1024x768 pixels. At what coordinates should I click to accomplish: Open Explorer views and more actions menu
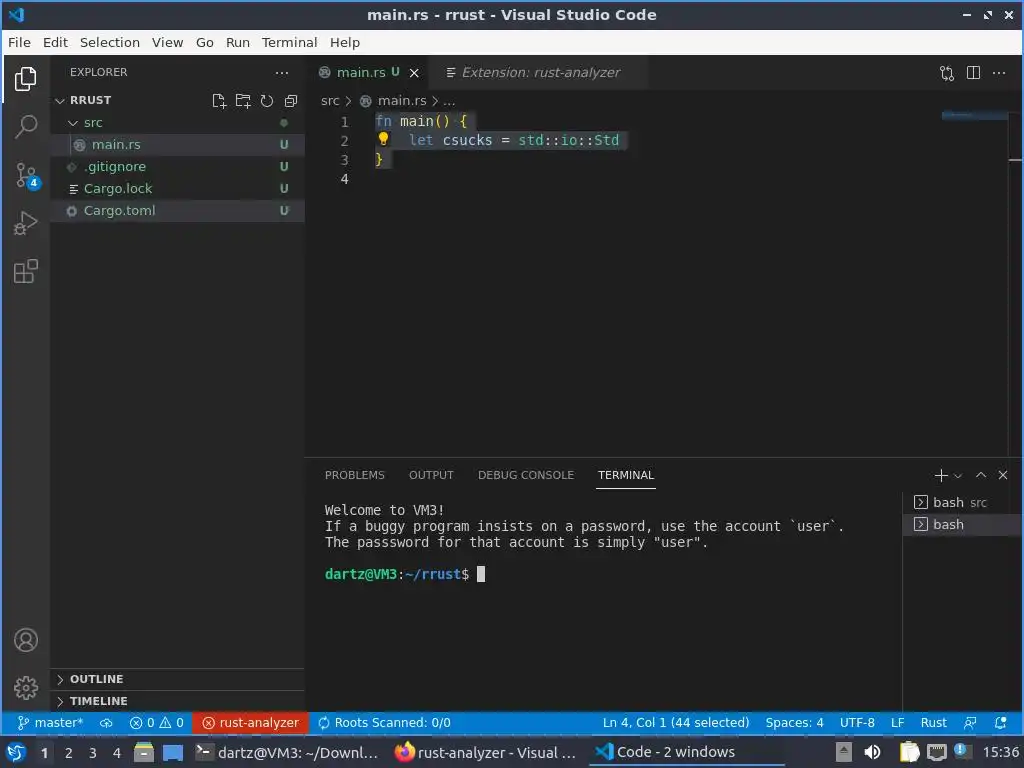pyautogui.click(x=281, y=72)
